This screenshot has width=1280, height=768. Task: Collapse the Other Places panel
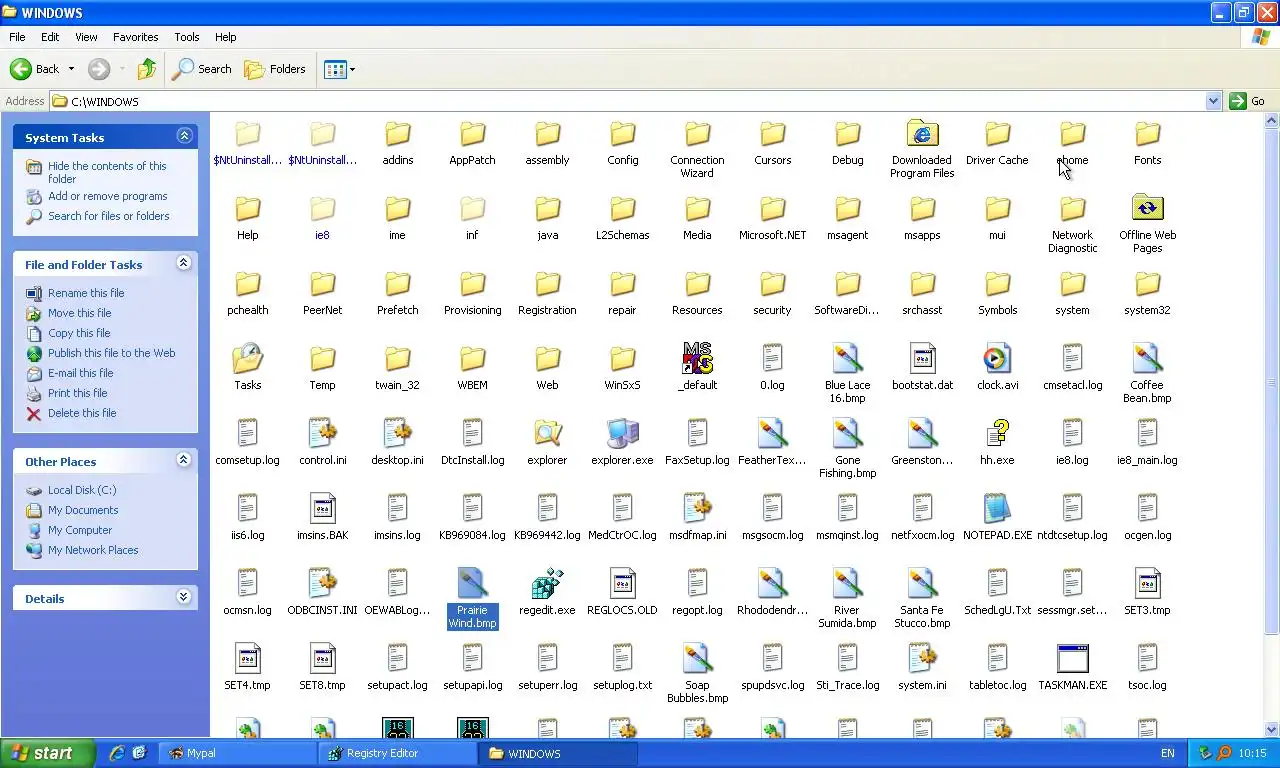[184, 460]
